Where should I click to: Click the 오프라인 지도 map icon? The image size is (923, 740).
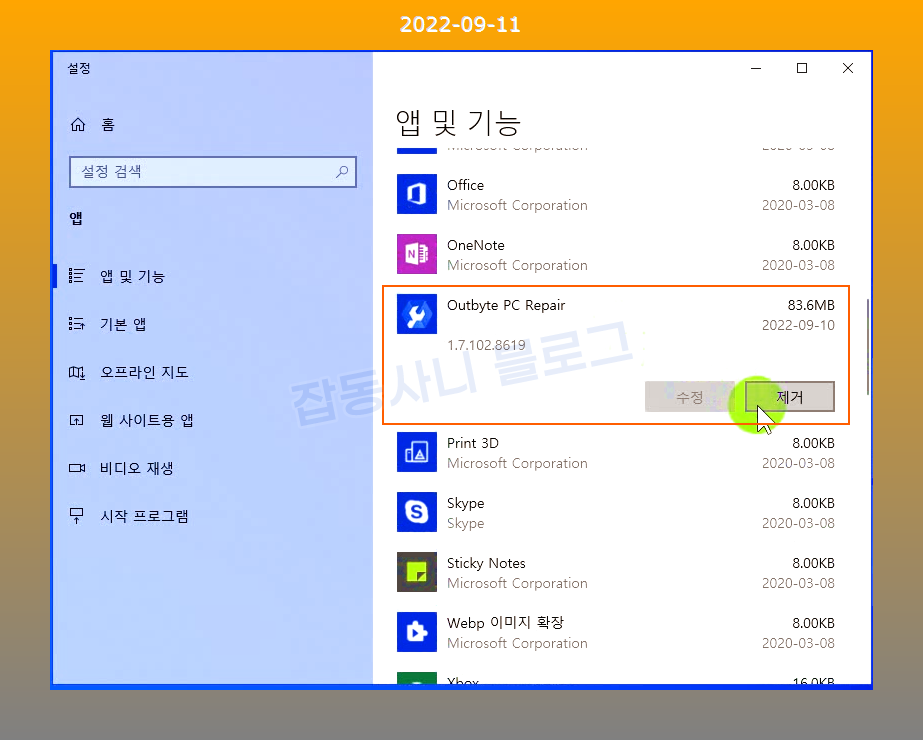(x=77, y=372)
